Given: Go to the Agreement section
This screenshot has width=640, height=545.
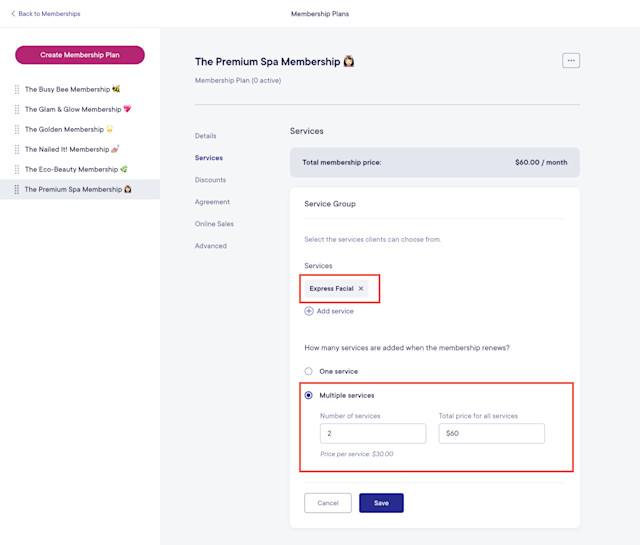Looking at the screenshot, I should click(x=212, y=202).
